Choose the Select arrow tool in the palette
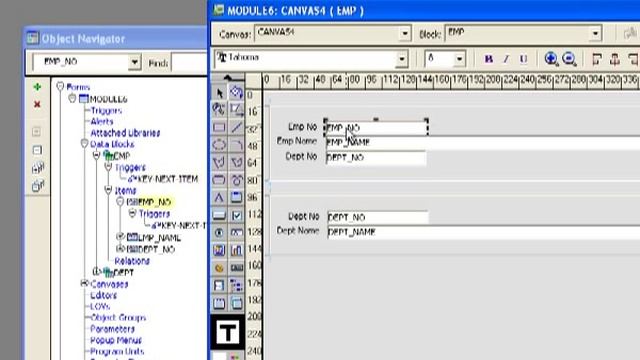Screen dimensions: 640x360 [x=219, y=93]
